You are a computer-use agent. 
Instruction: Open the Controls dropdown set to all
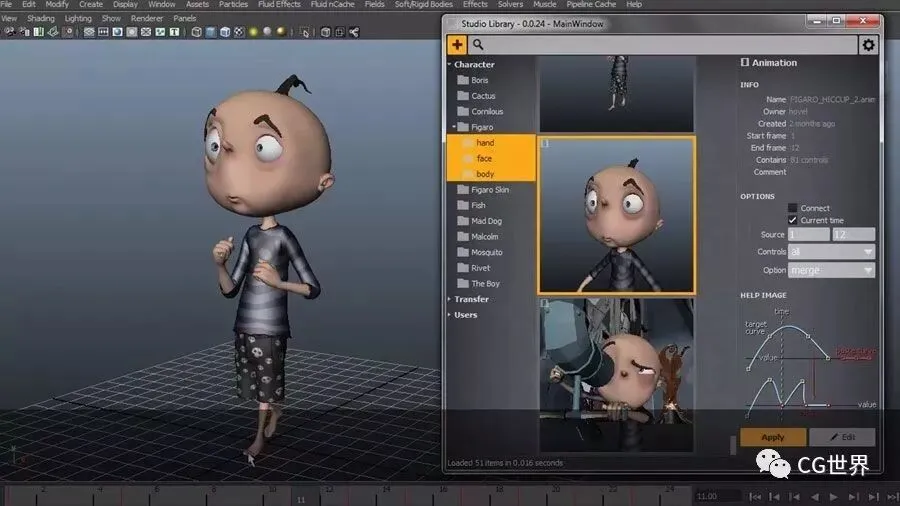pyautogui.click(x=831, y=251)
